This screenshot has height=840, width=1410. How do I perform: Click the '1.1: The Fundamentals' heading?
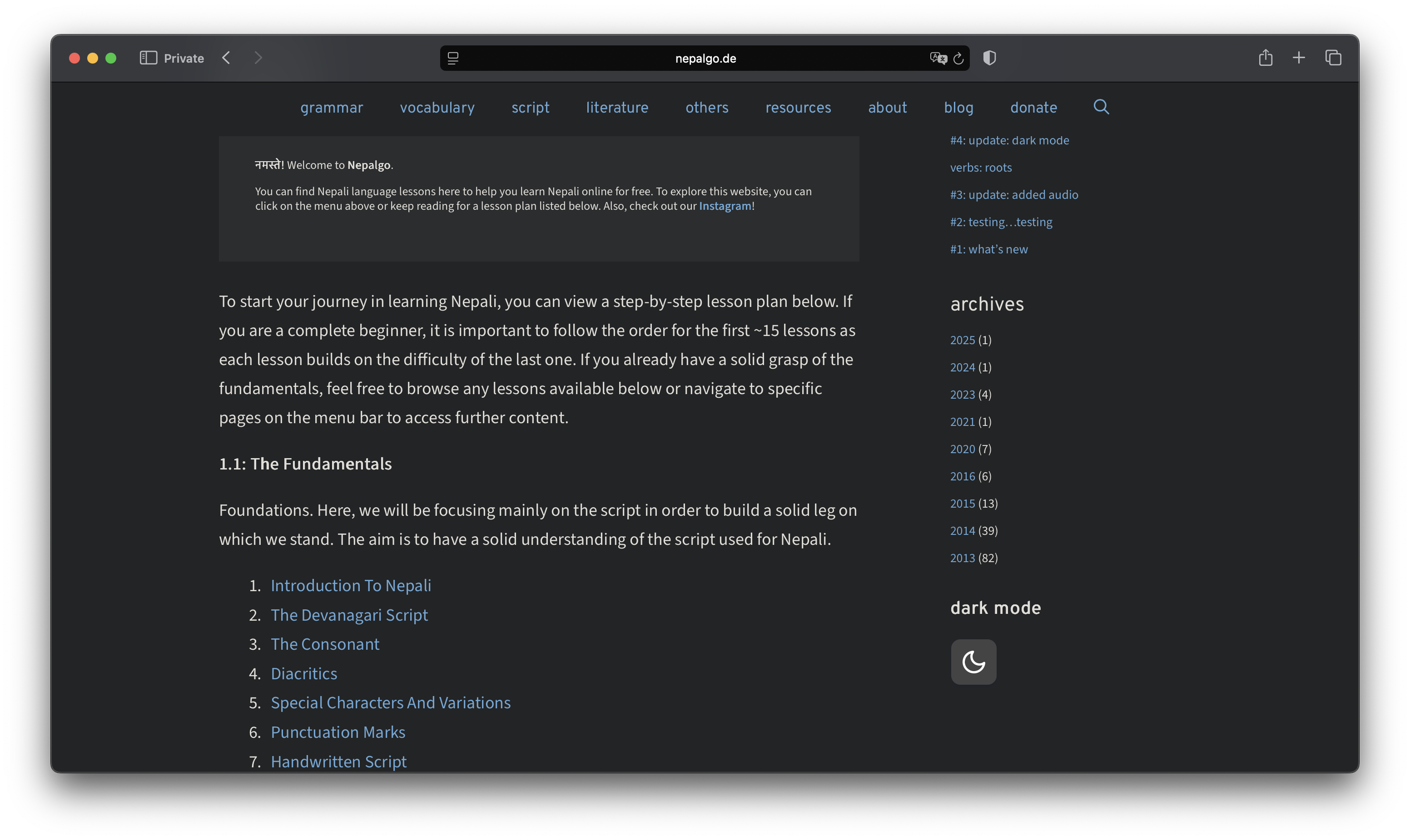[305, 464]
